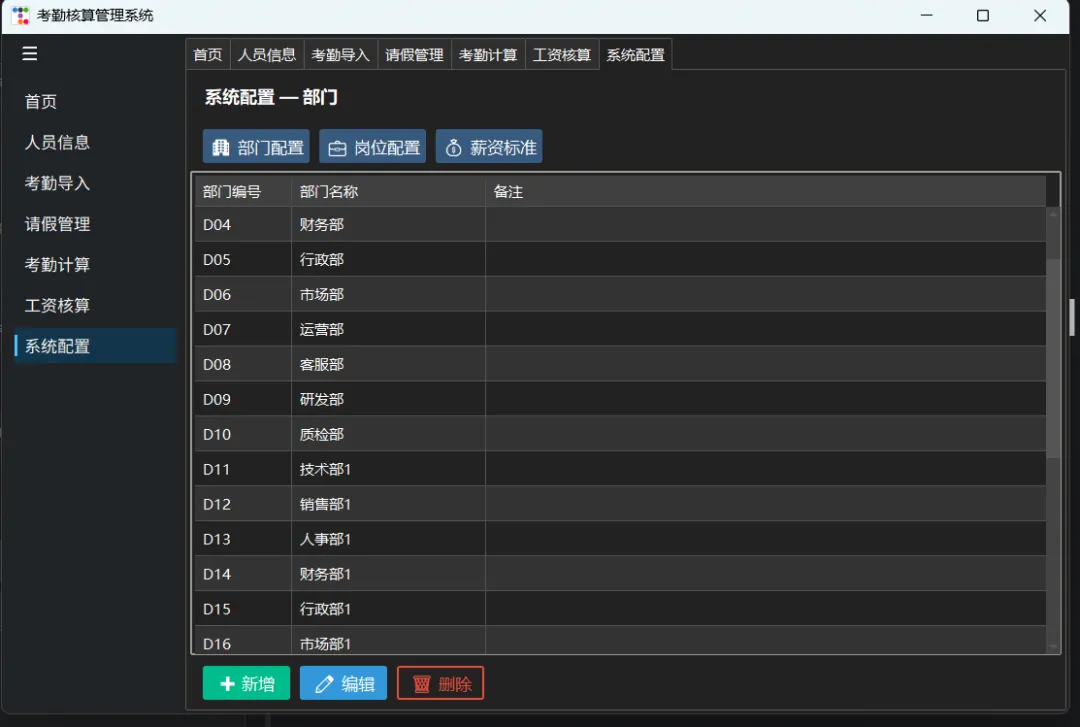
Task: Add a new department with 新增
Action: (x=246, y=683)
